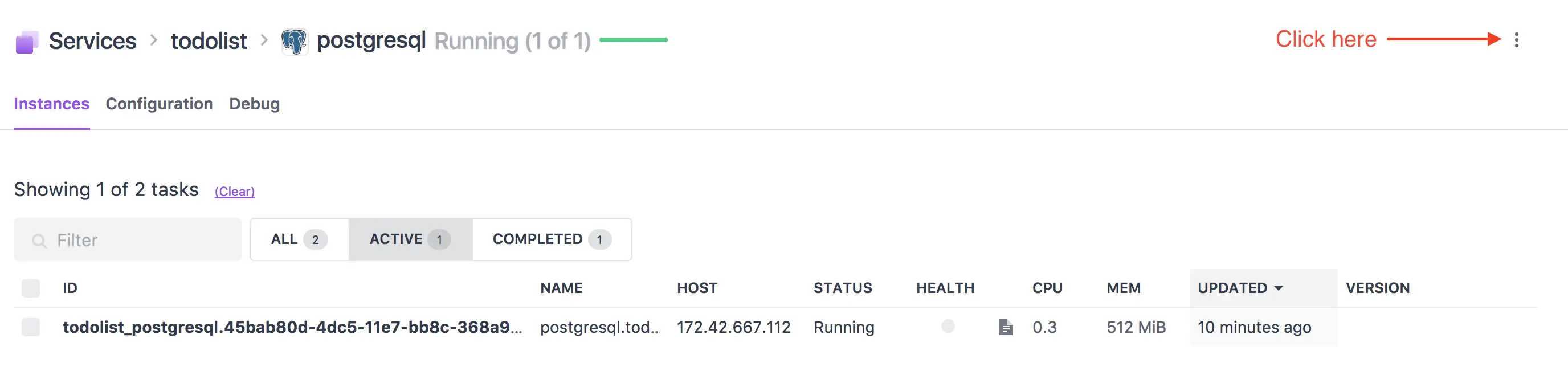Sort by UPDATED column arrow
This screenshot has height=391, width=1568.
pyautogui.click(x=1278, y=288)
